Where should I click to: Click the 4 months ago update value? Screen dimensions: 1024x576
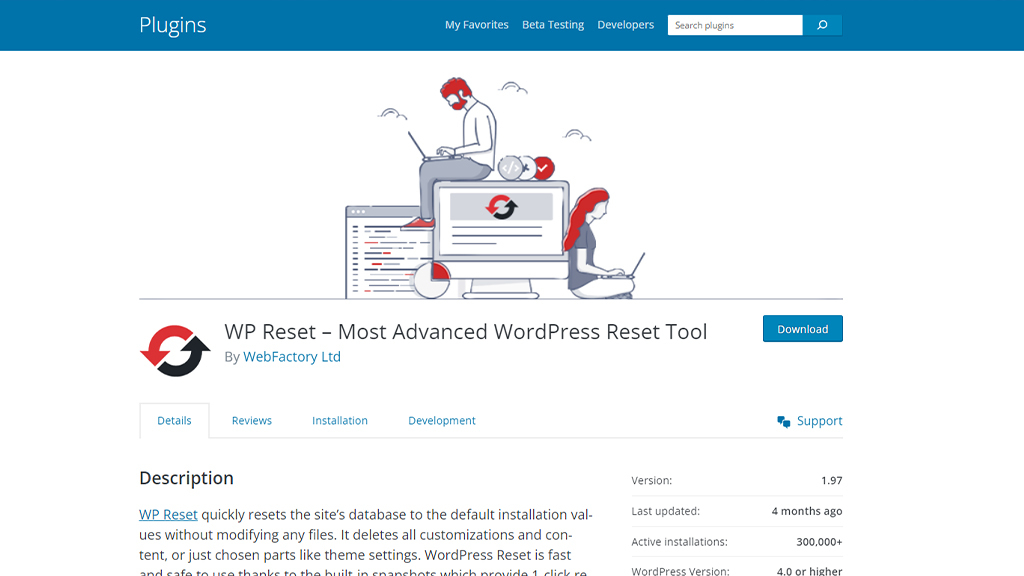pyautogui.click(x=806, y=511)
